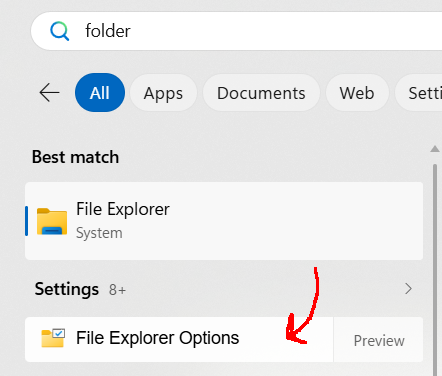Click the results list vertical scrollbar
442x376 pixels.
(x=435, y=270)
